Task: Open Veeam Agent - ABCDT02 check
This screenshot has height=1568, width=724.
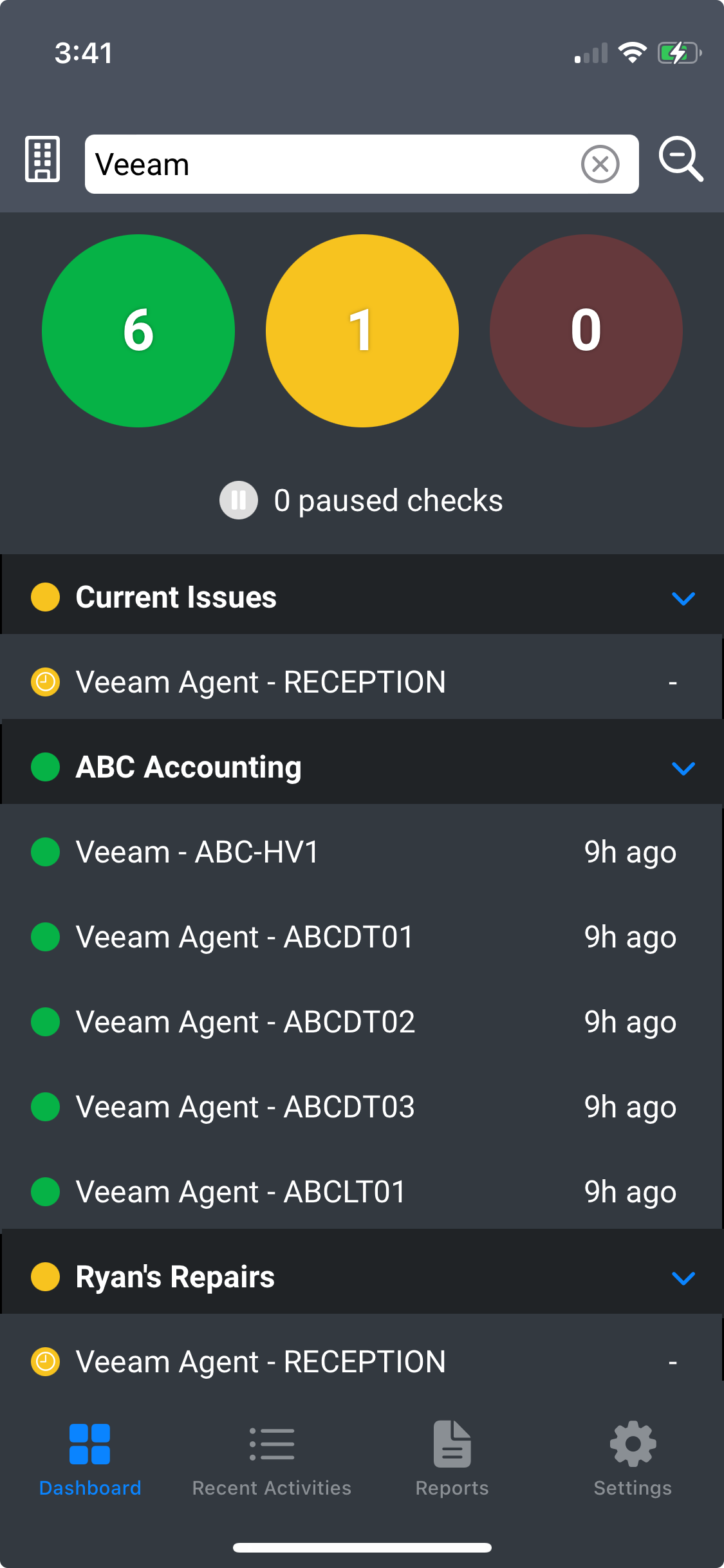Action: 245,1022
